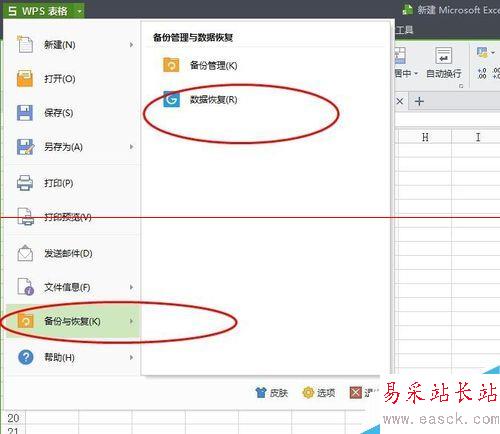The image size is (500, 434).
Task: Click the 皮肤 shirt icon
Action: pyautogui.click(x=261, y=393)
